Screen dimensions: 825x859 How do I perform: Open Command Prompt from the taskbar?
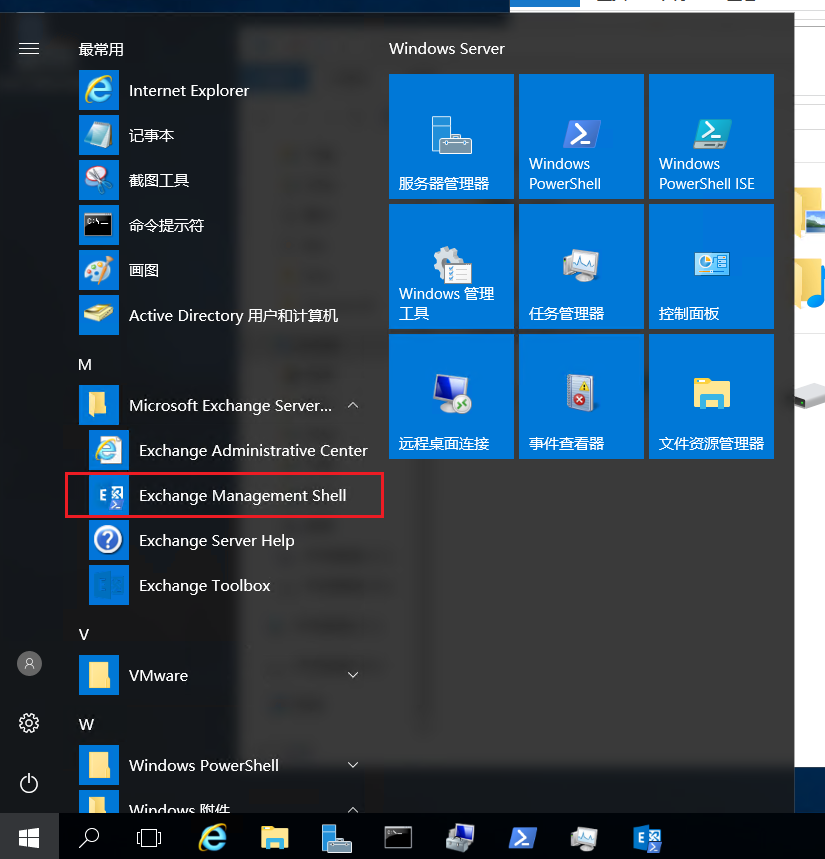(398, 837)
